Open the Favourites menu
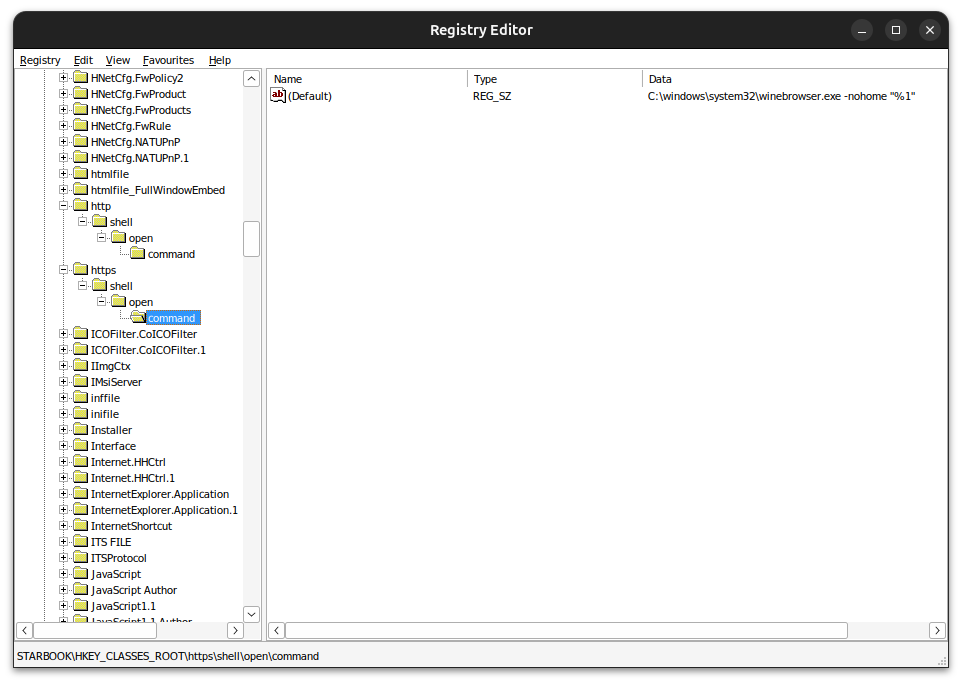Viewport: 962px width, 684px height. [x=168, y=60]
